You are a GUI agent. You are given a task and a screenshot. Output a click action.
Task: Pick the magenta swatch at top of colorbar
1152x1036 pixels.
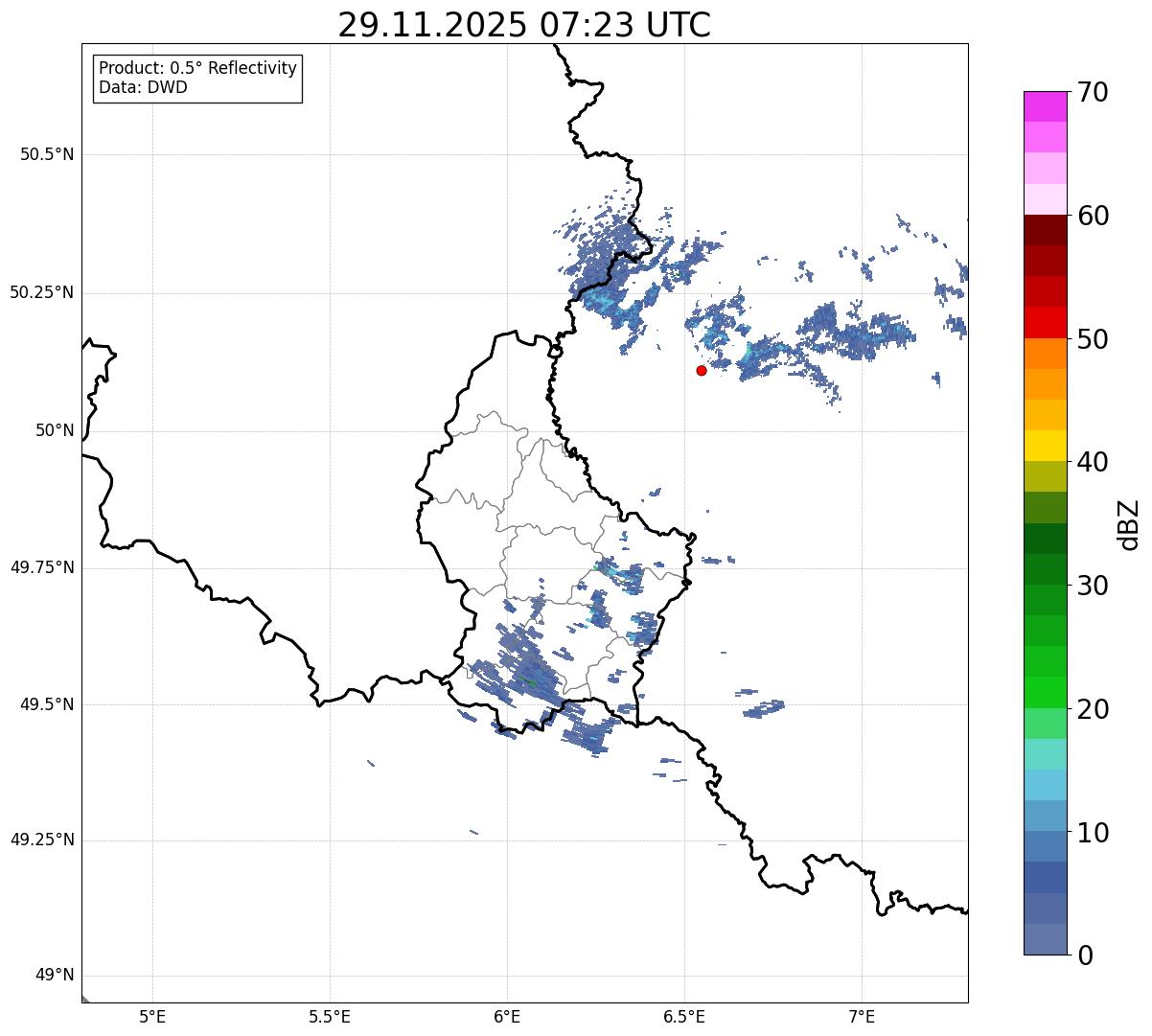click(x=1045, y=106)
